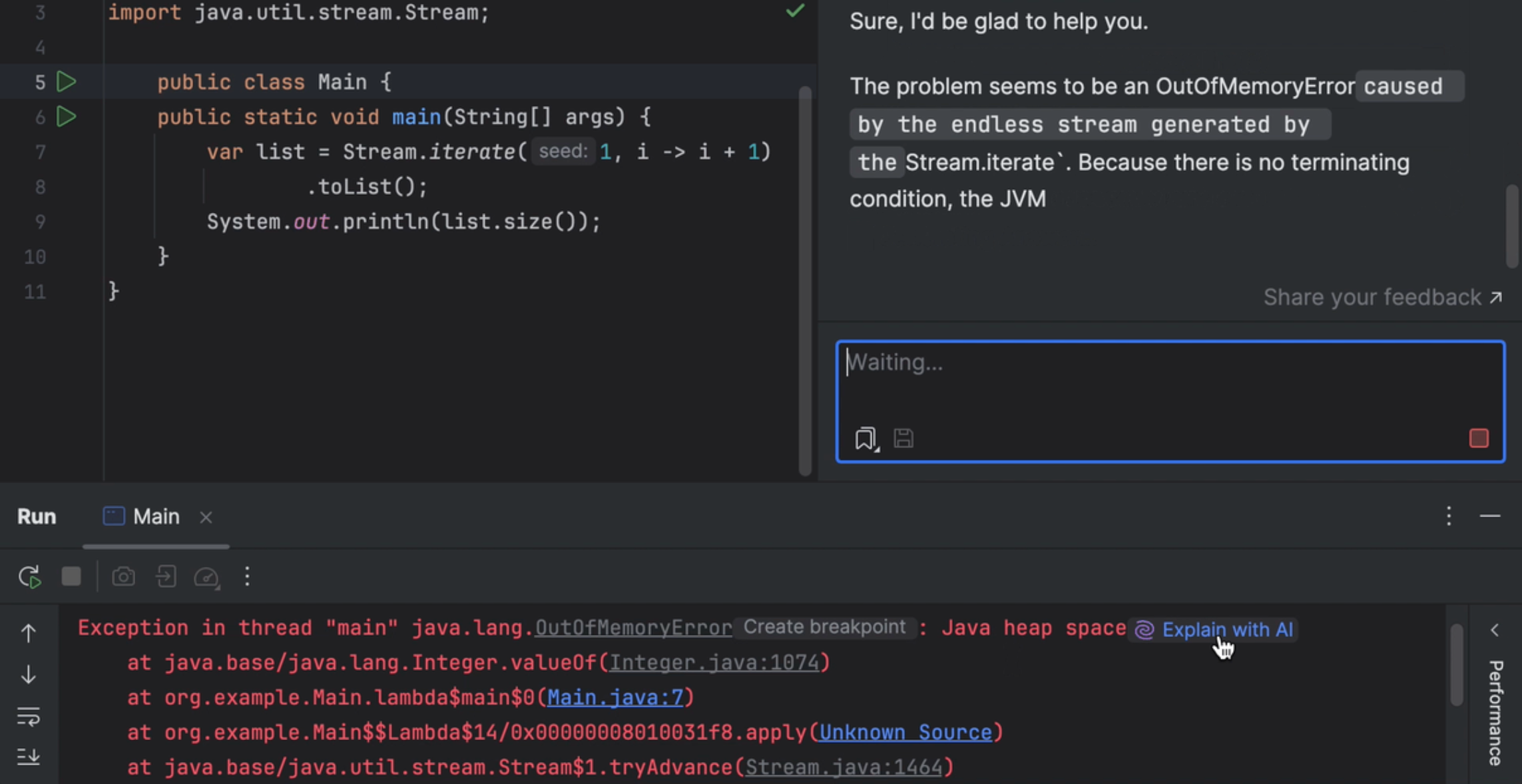Capture memory snapshot with the camera icon
This screenshot has width=1522, height=784.
(x=123, y=576)
